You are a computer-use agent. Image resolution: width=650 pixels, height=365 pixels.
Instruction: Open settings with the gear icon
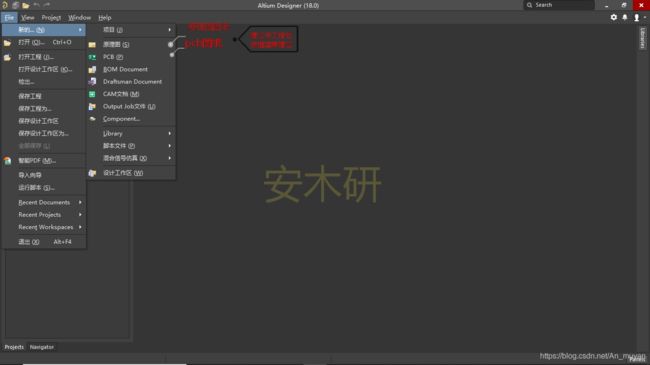click(614, 17)
